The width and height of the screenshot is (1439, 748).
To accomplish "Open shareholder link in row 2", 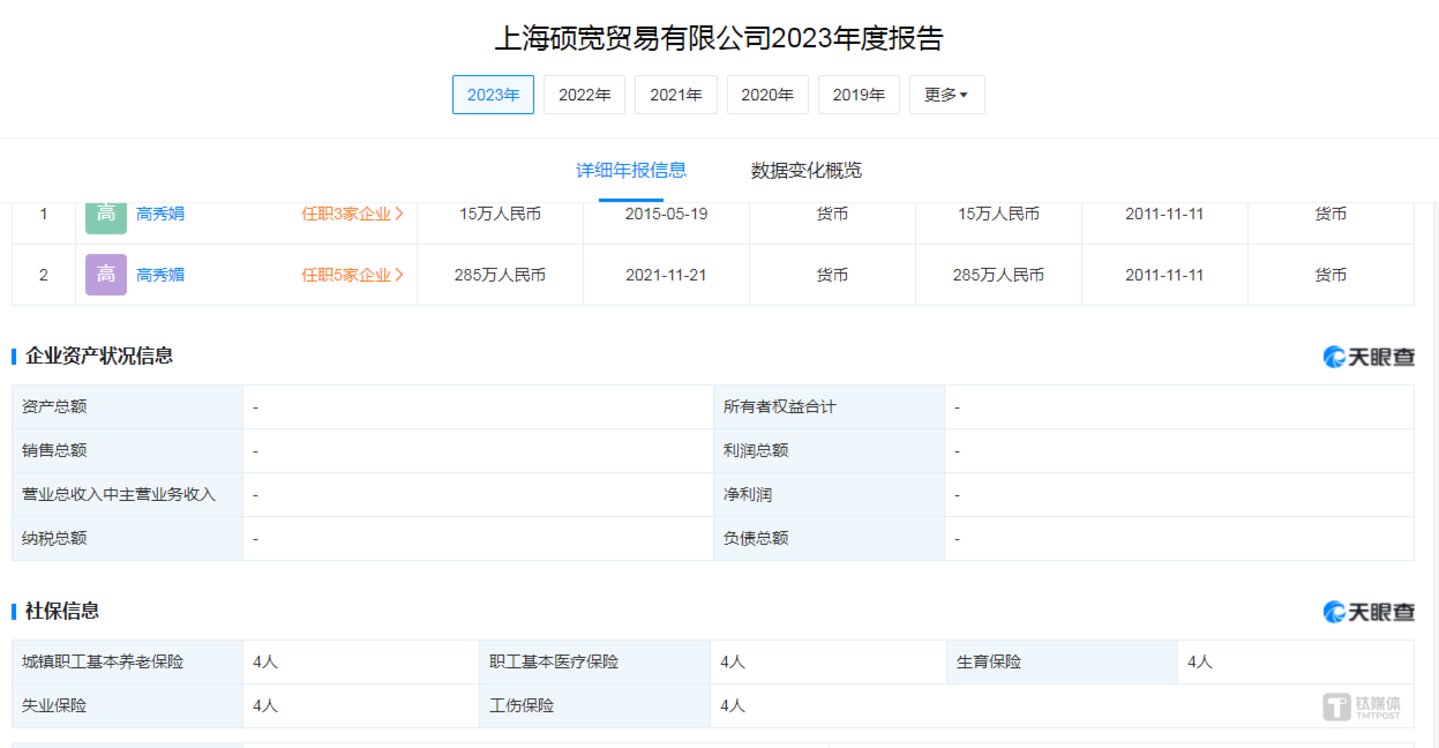I will click(x=160, y=275).
